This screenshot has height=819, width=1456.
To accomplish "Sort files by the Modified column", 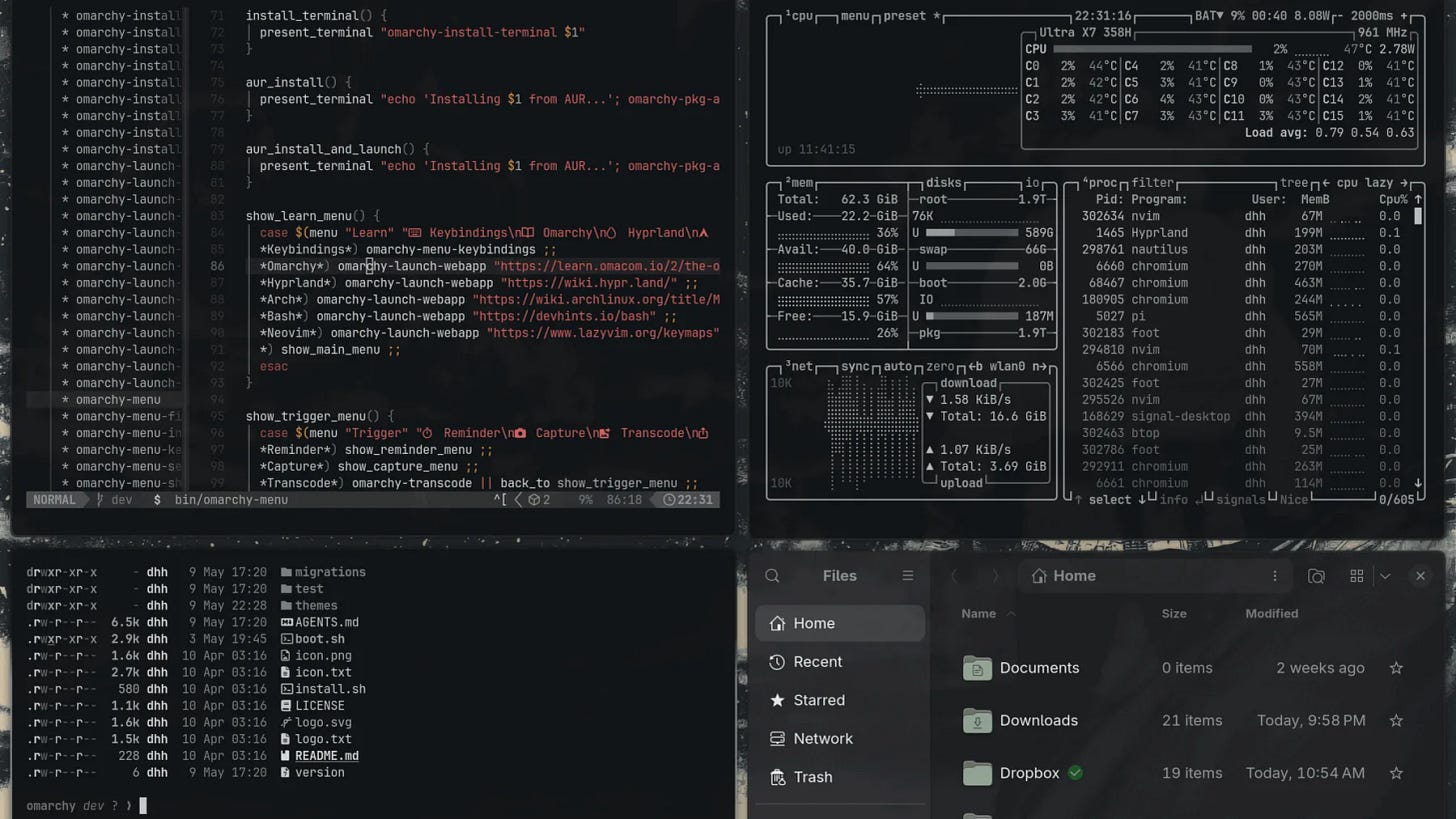I will (1271, 614).
